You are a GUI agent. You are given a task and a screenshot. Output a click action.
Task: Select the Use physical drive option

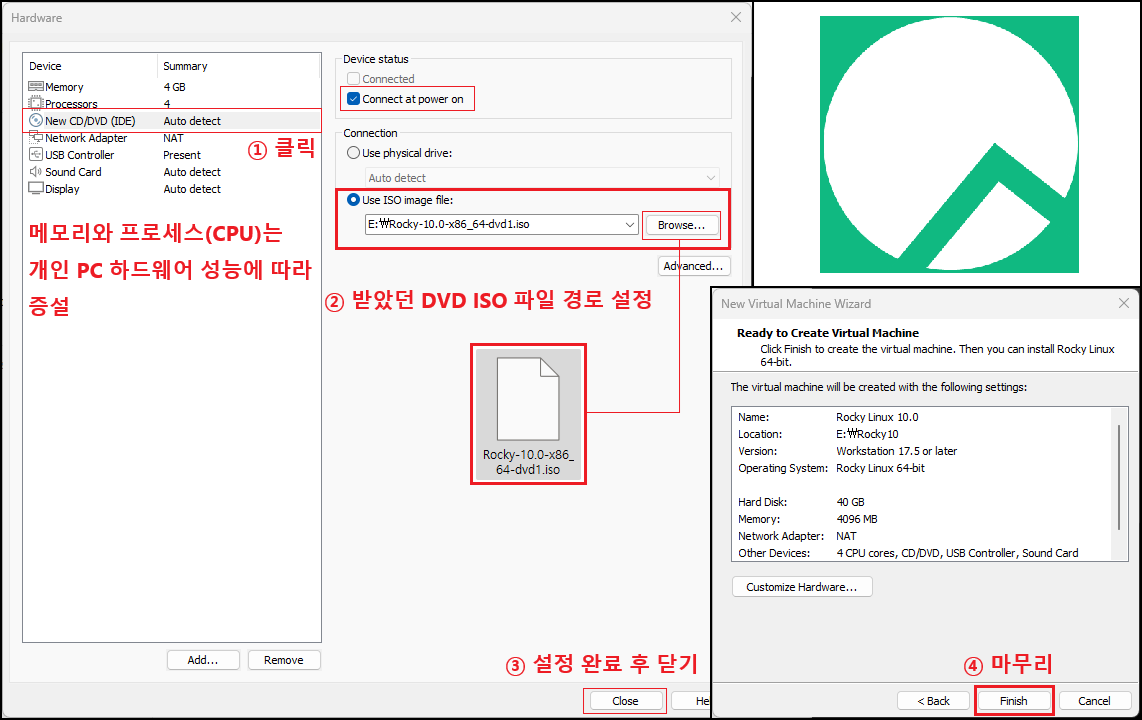coord(353,153)
